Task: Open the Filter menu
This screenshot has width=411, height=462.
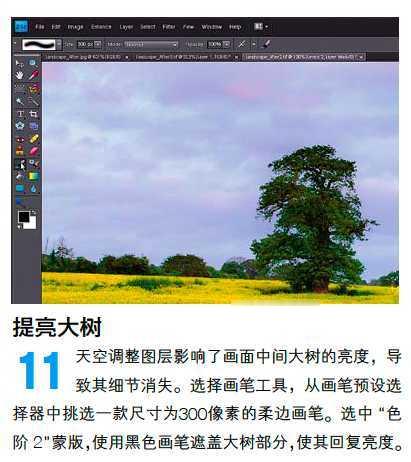Action: (169, 27)
